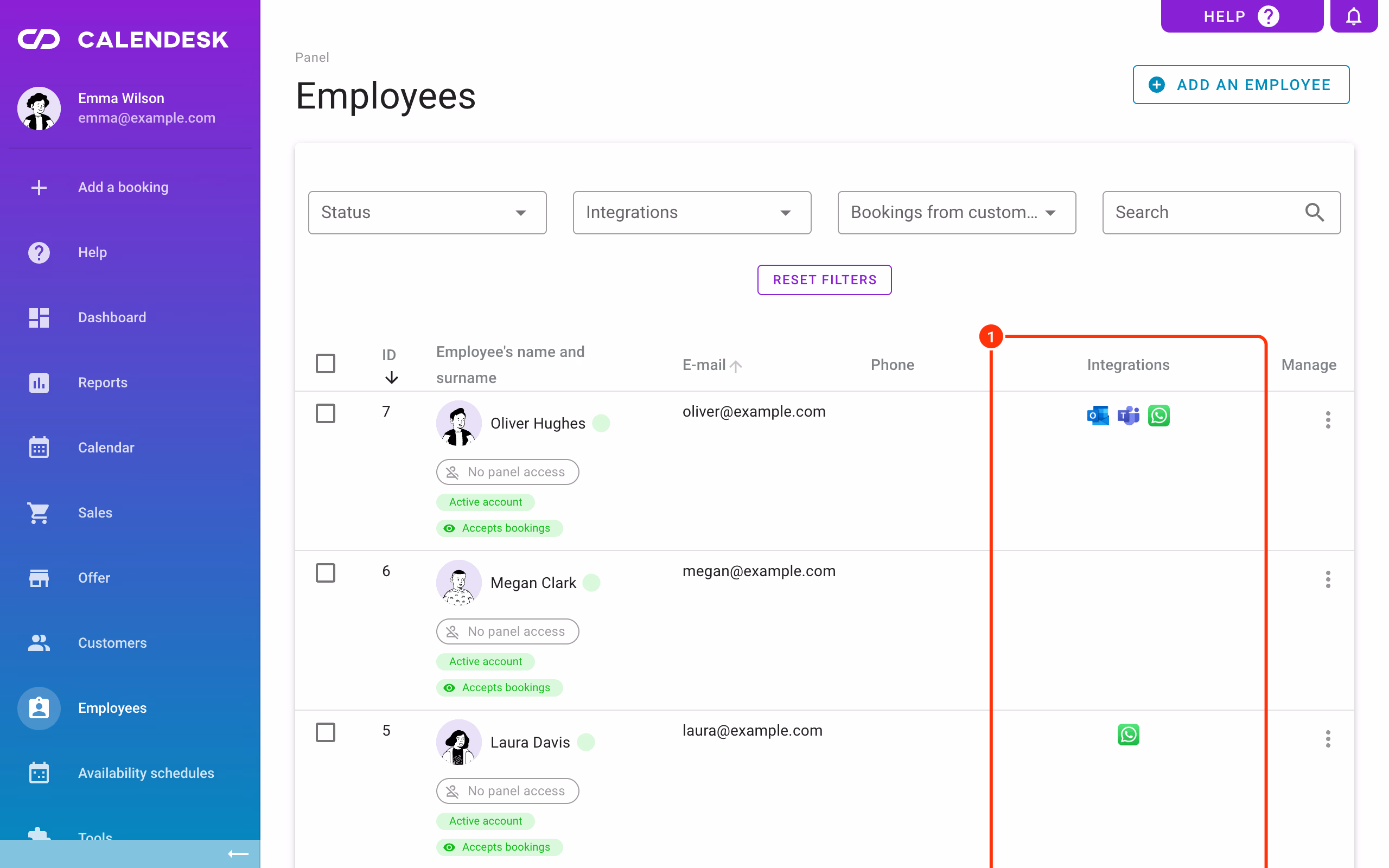Expand the Status filter dropdown

[x=427, y=213]
